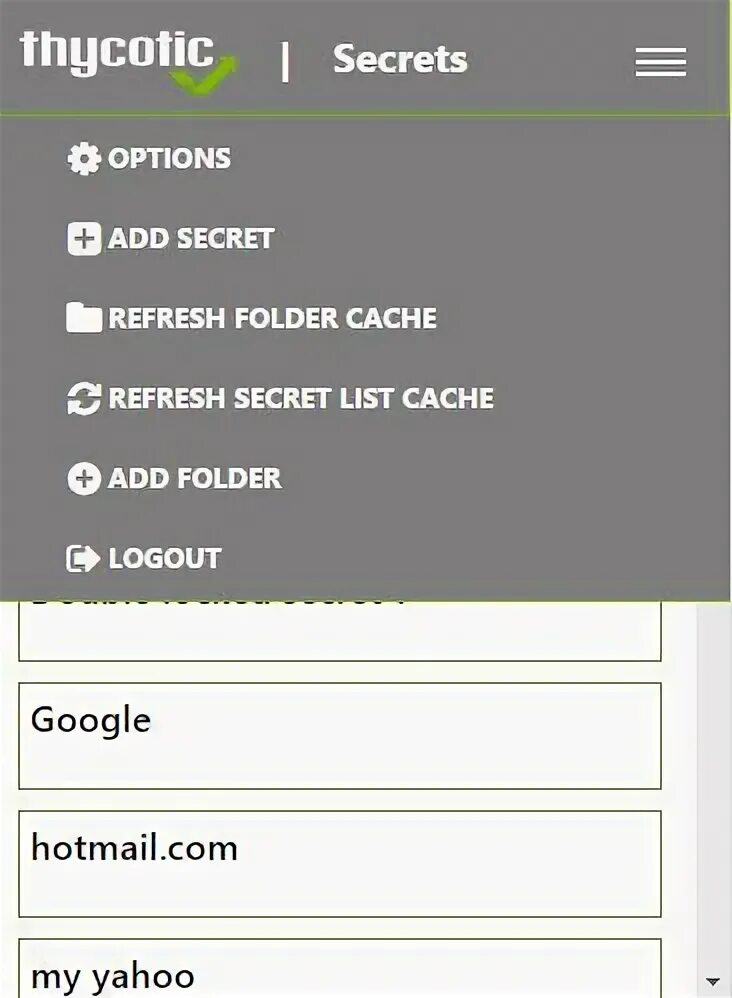
Task: Click the Logout arrow icon
Action: (83, 558)
